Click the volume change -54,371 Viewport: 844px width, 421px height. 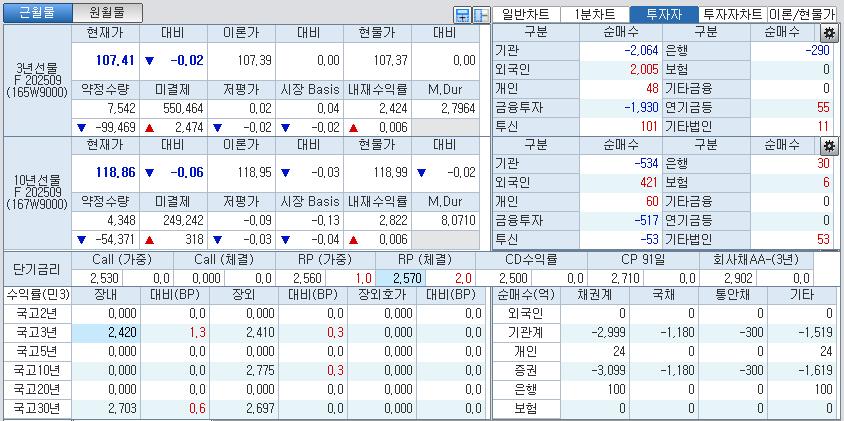tap(116, 240)
